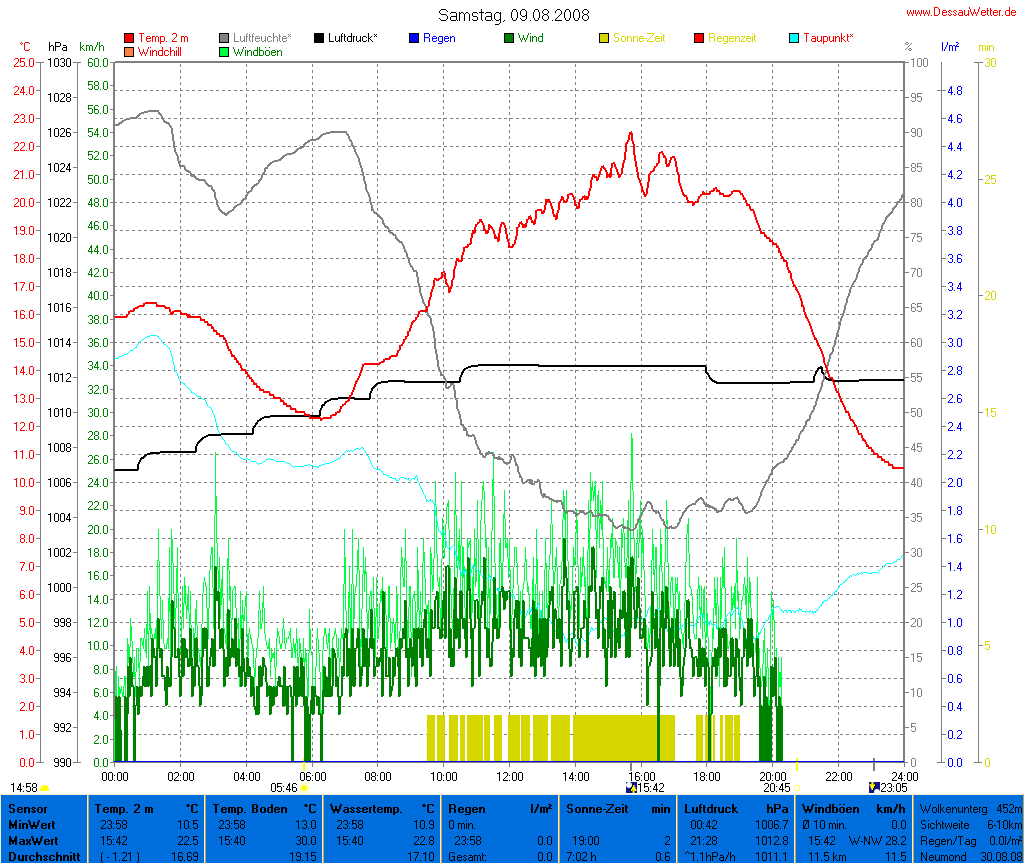Click the gray Luftfeuchte legend square
The image size is (1024, 863).
224,38
